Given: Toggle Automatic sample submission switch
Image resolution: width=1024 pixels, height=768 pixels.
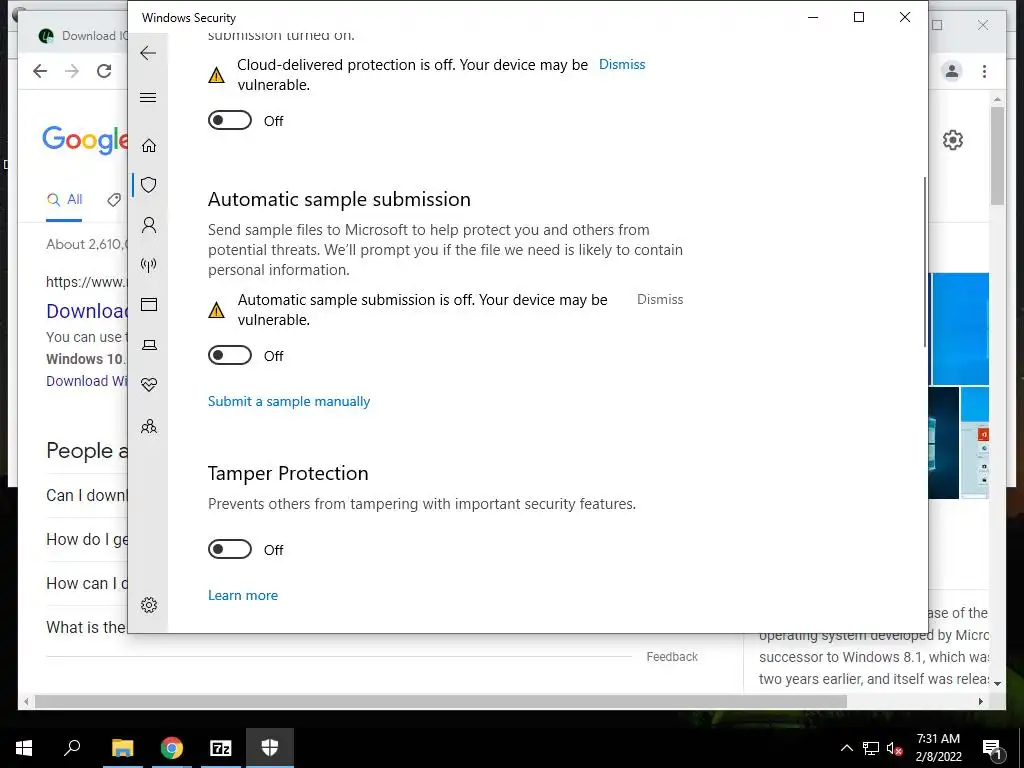Looking at the screenshot, I should tap(230, 355).
